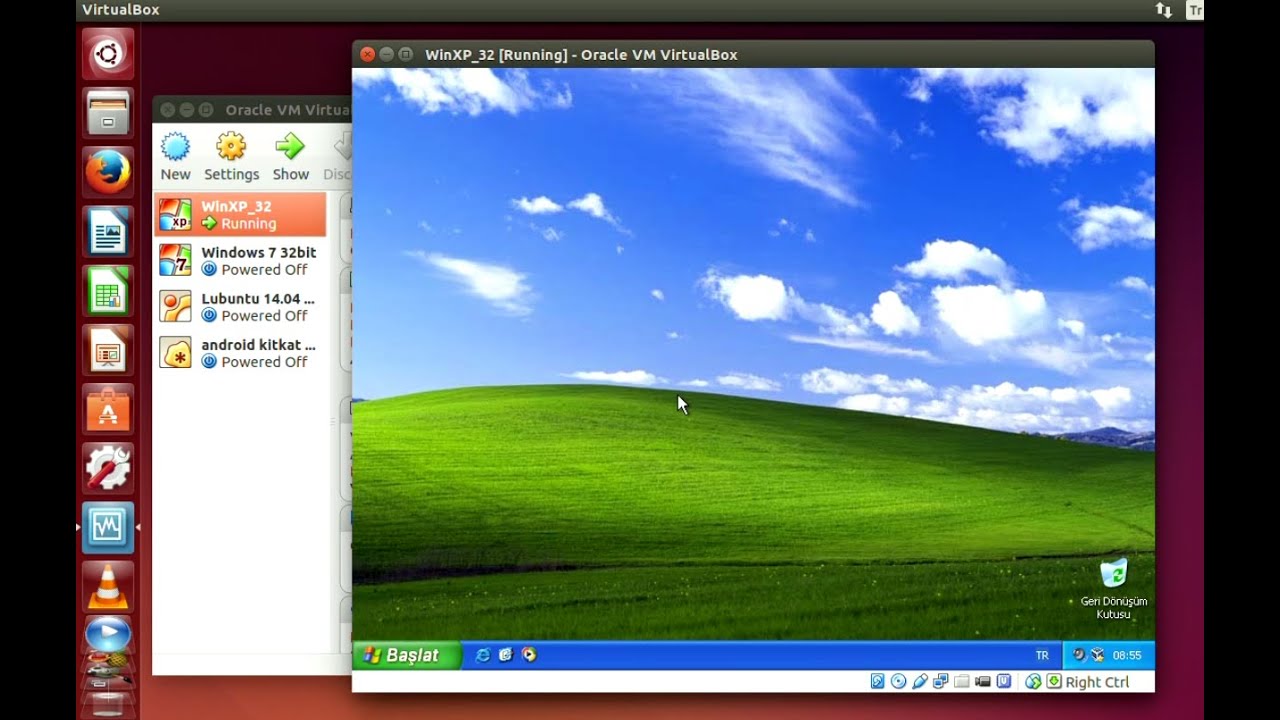Click the video capture status icon
This screenshot has width=1280, height=720.
tap(983, 682)
